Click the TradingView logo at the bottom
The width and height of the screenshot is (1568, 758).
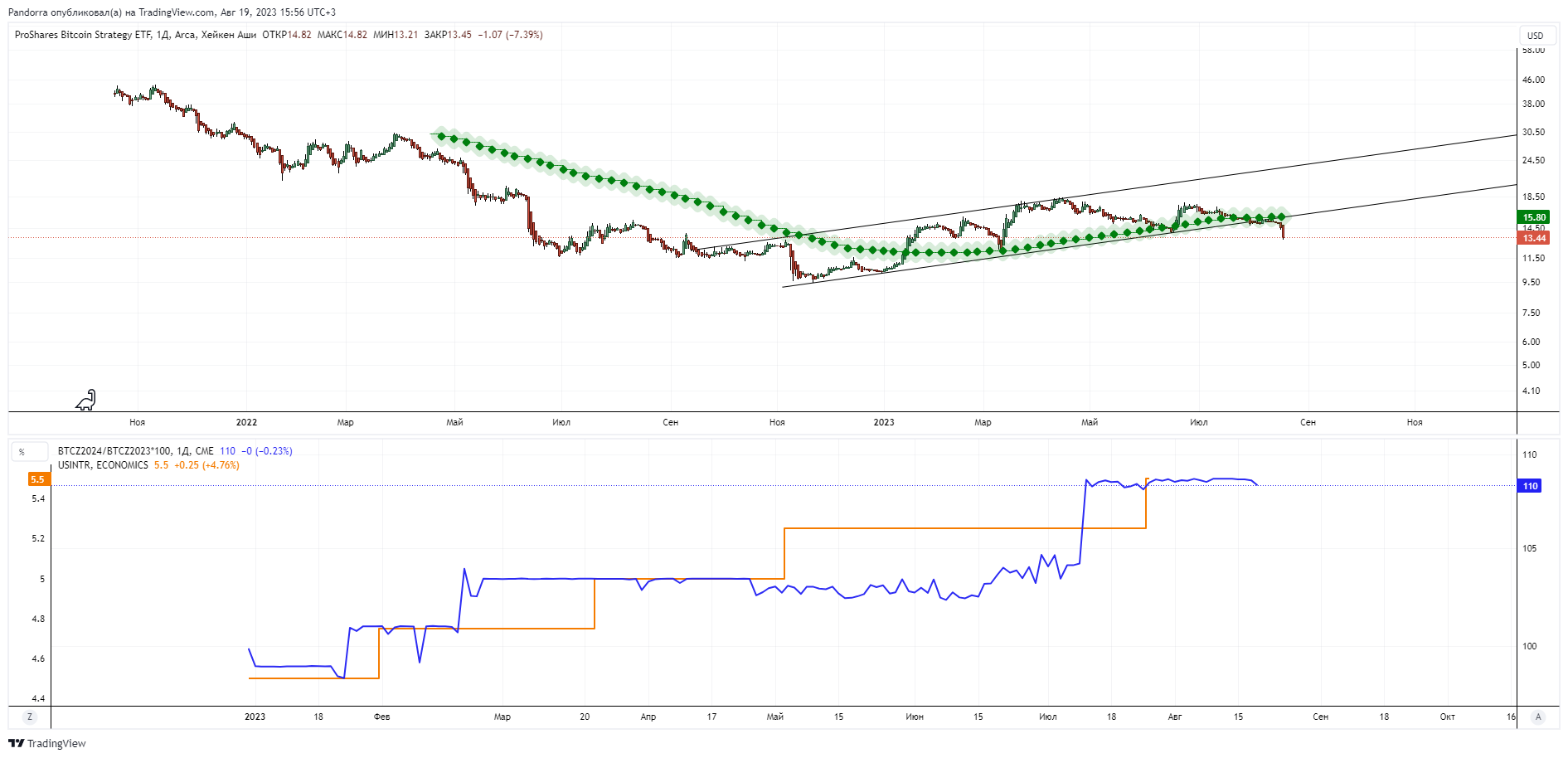[47, 743]
